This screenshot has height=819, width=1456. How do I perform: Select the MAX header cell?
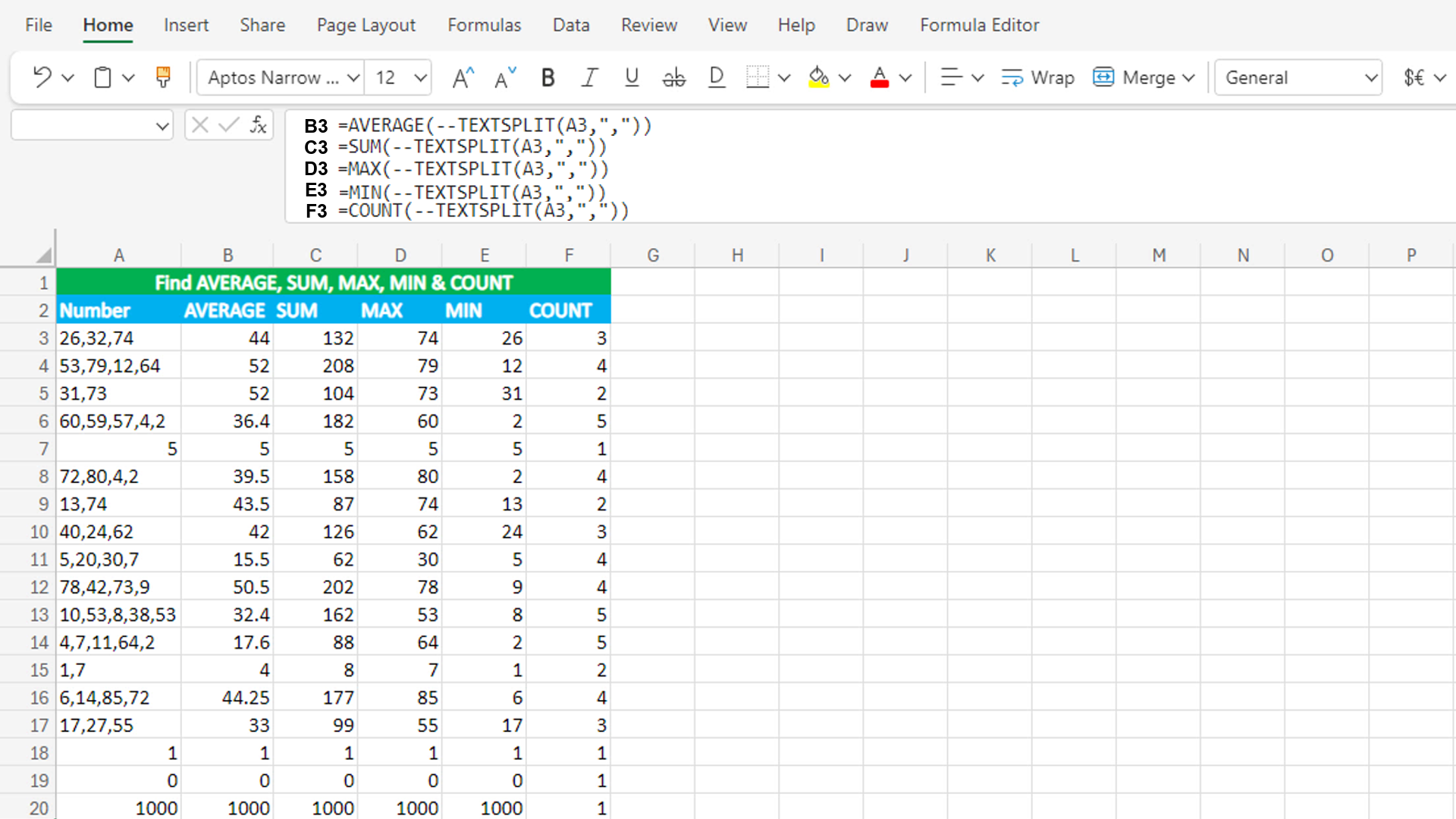[x=400, y=311]
